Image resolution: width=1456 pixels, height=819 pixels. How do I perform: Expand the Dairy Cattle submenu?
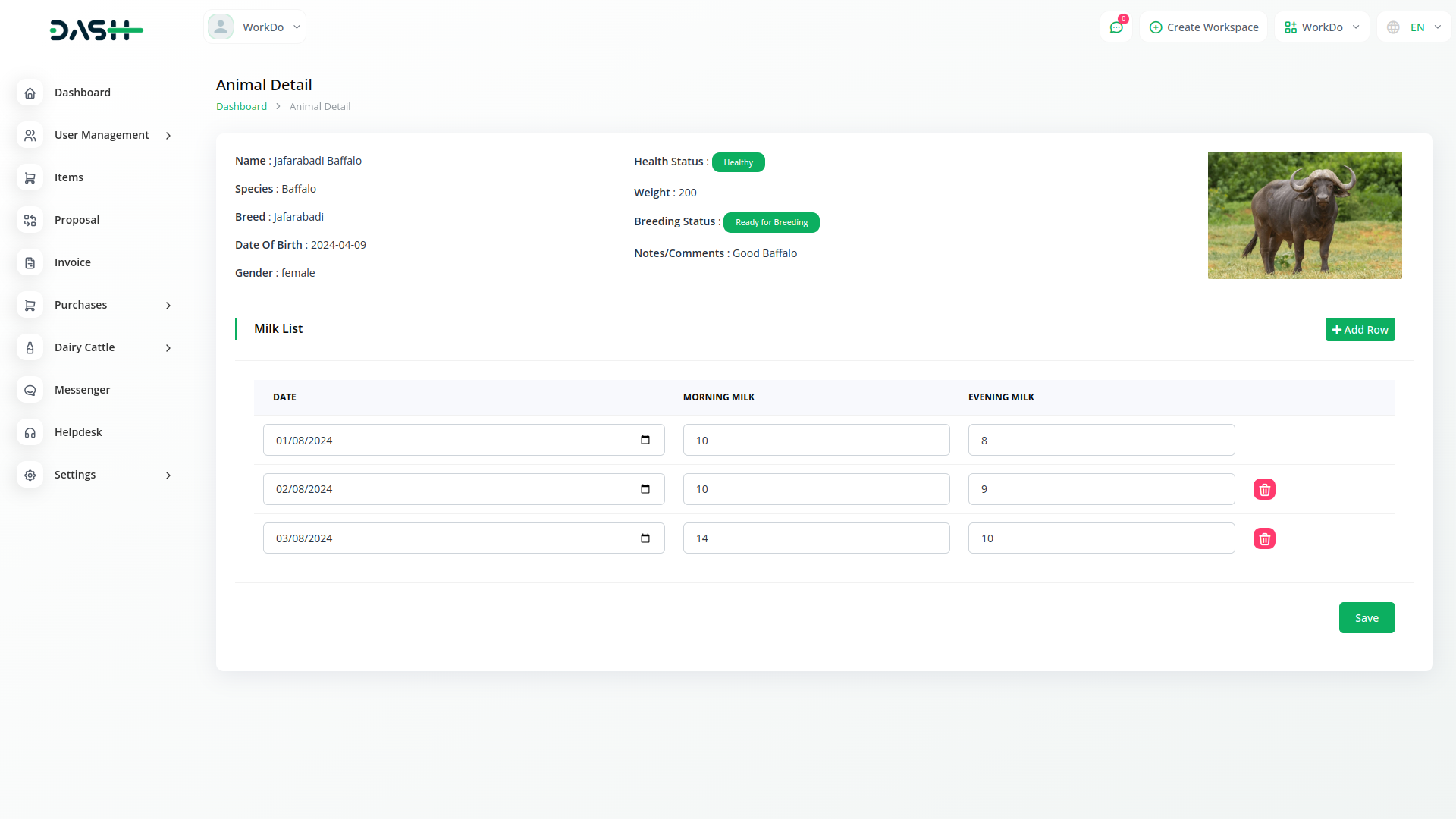point(168,348)
